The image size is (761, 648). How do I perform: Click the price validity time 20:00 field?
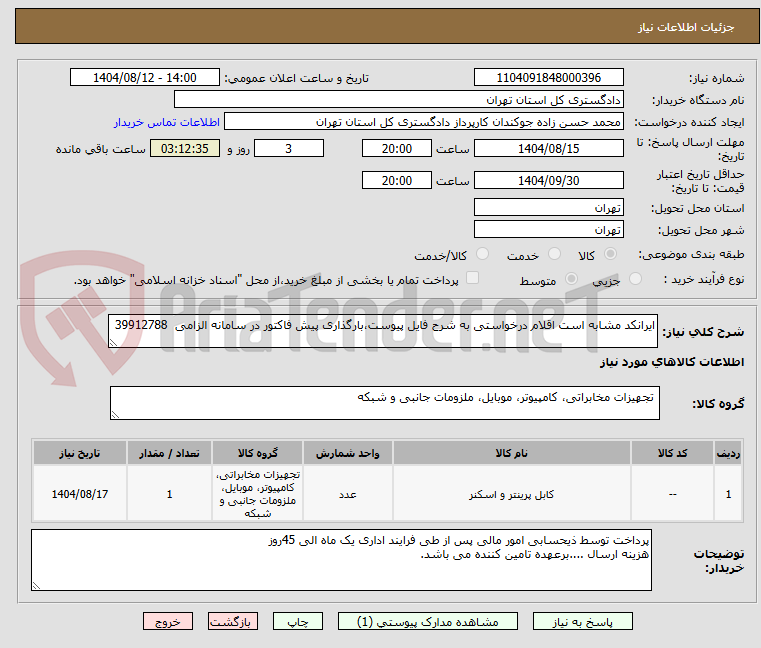tap(397, 180)
